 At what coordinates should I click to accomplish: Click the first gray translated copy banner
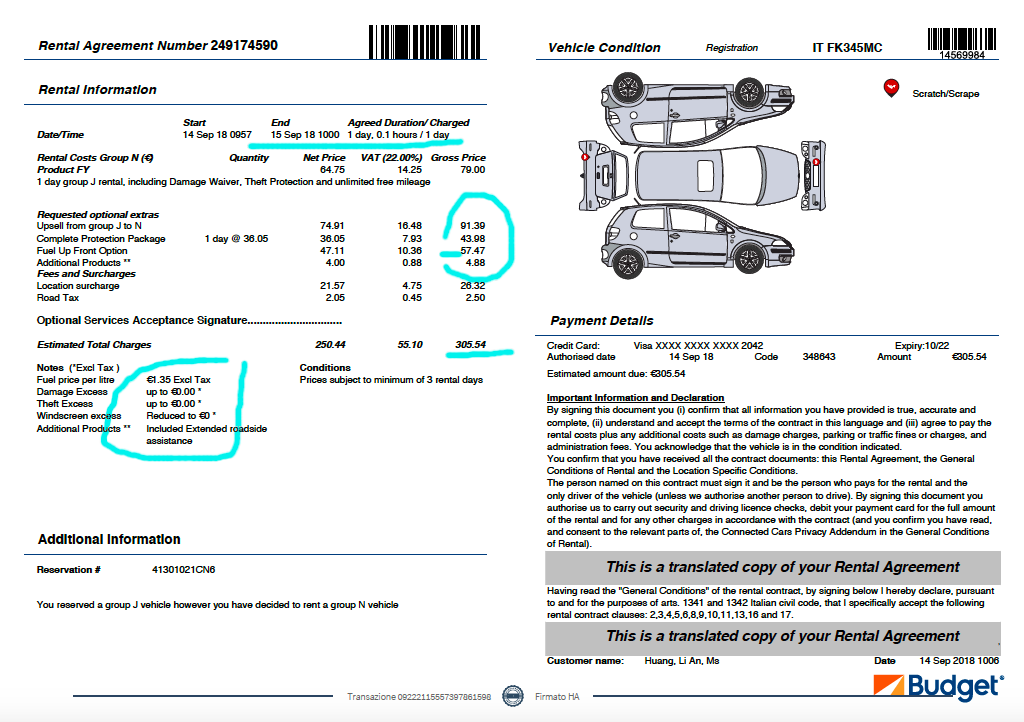pyautogui.click(x=771, y=567)
